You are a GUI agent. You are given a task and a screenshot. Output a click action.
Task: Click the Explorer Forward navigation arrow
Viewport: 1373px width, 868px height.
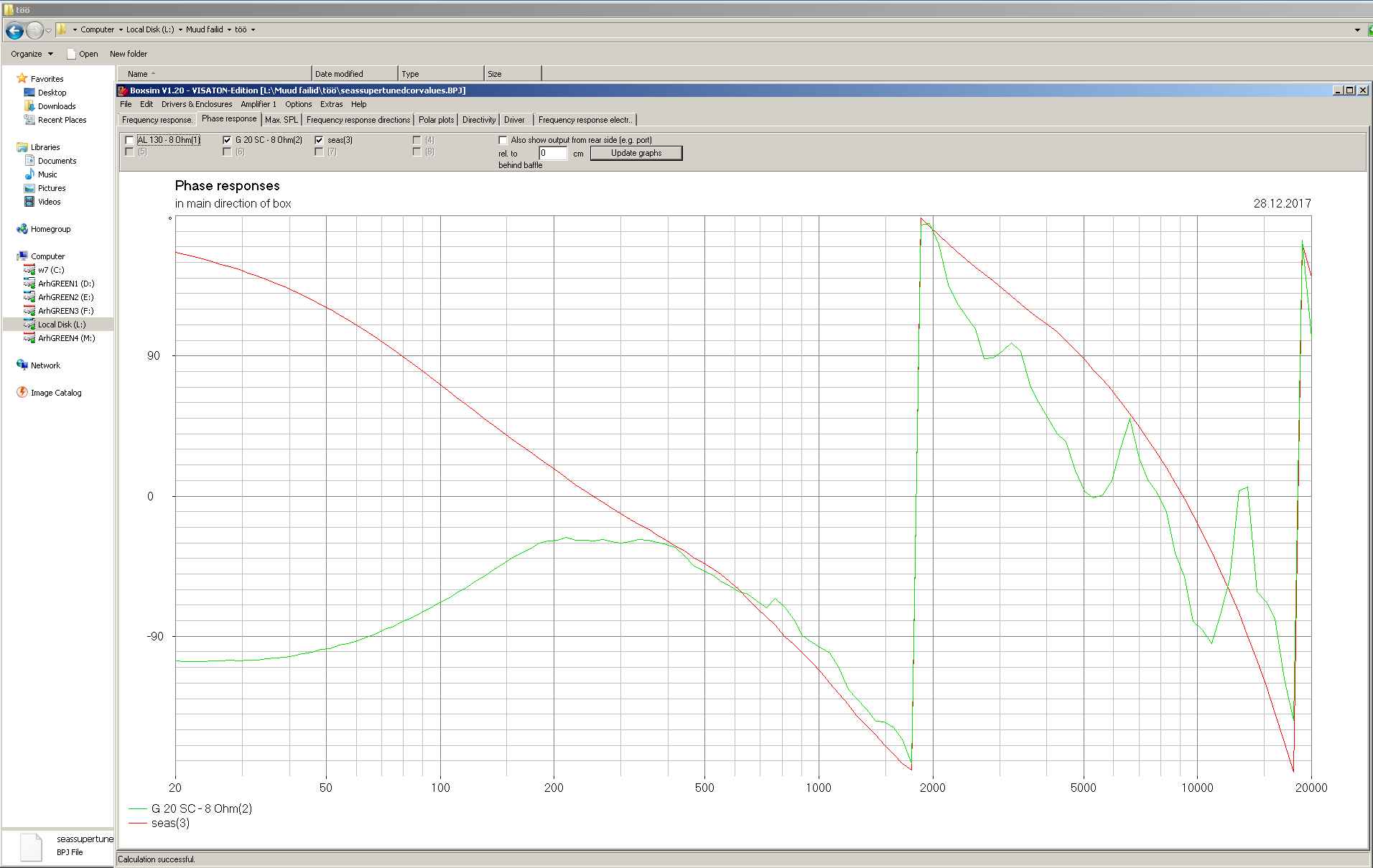point(34,30)
